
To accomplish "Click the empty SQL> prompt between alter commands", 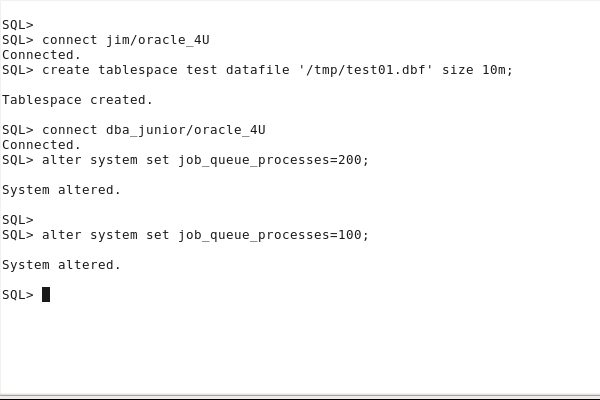I will coord(17,220).
